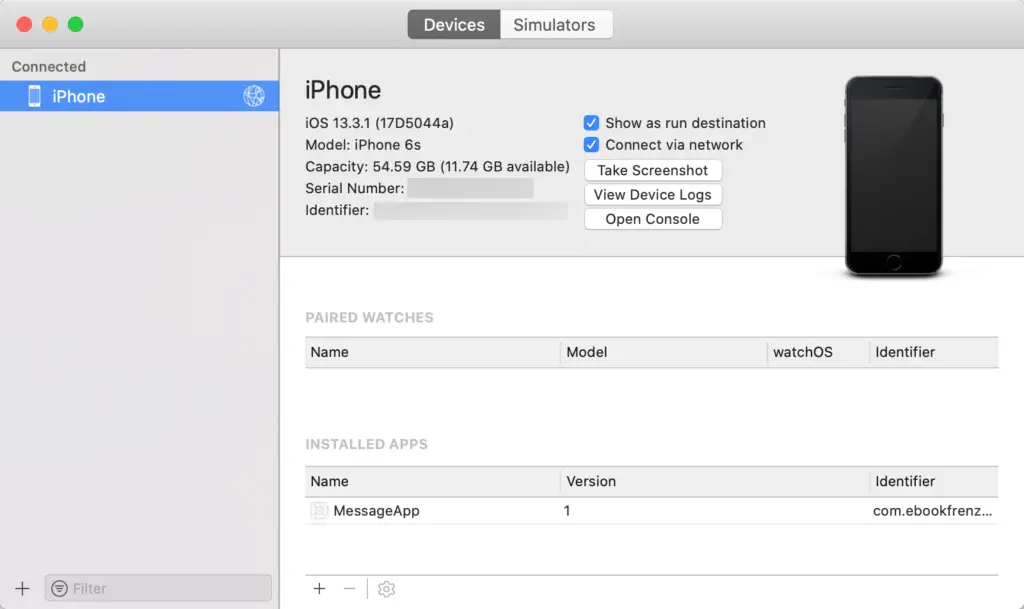Click the Version column header in Installed Apps
Screen dimensions: 1024x609
pos(715,482)
